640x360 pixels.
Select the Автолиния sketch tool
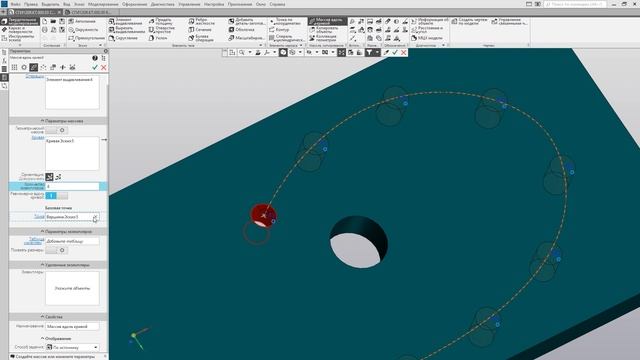82,21
